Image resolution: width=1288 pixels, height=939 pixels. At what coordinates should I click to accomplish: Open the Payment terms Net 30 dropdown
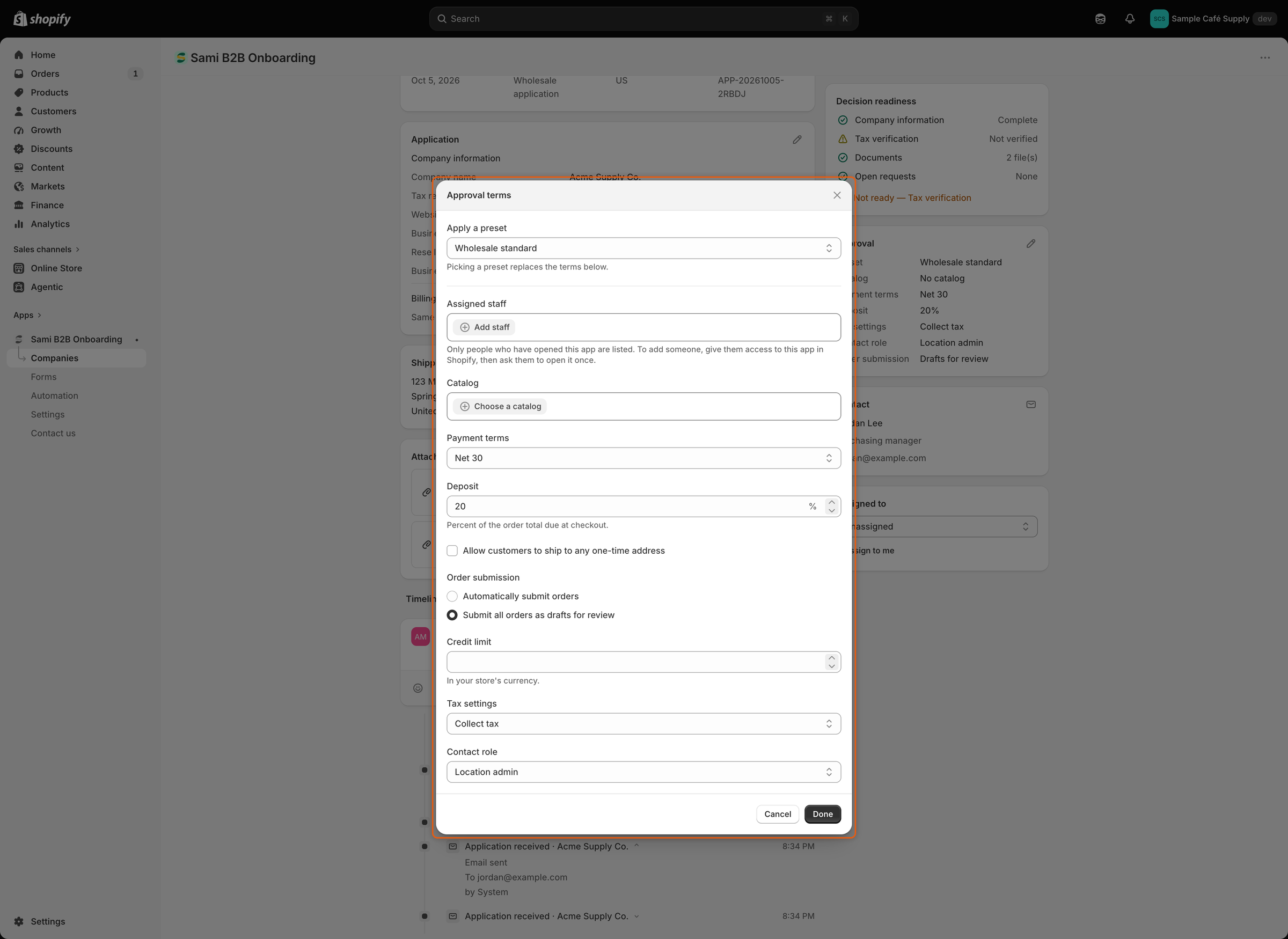point(643,458)
